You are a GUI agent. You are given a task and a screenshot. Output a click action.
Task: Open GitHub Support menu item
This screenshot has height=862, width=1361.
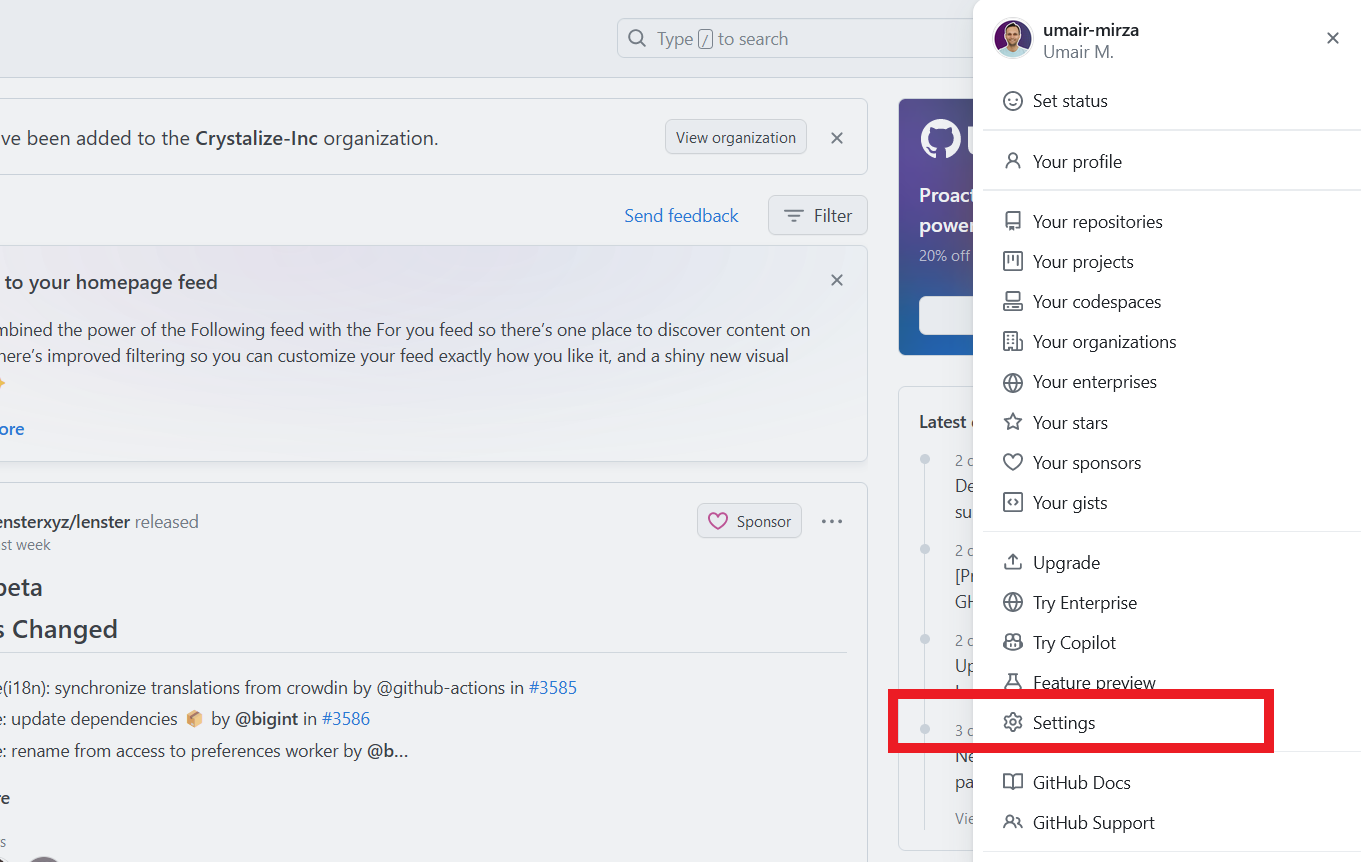[x=1172, y=823]
